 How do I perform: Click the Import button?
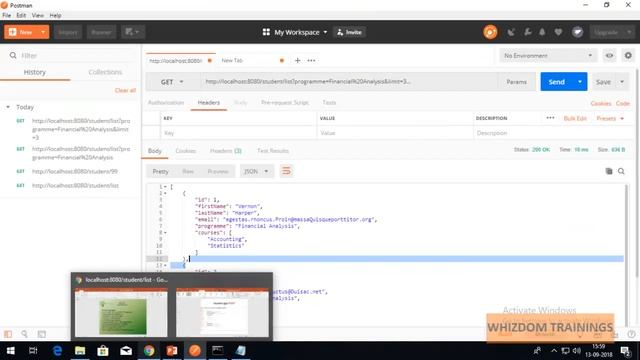point(68,32)
